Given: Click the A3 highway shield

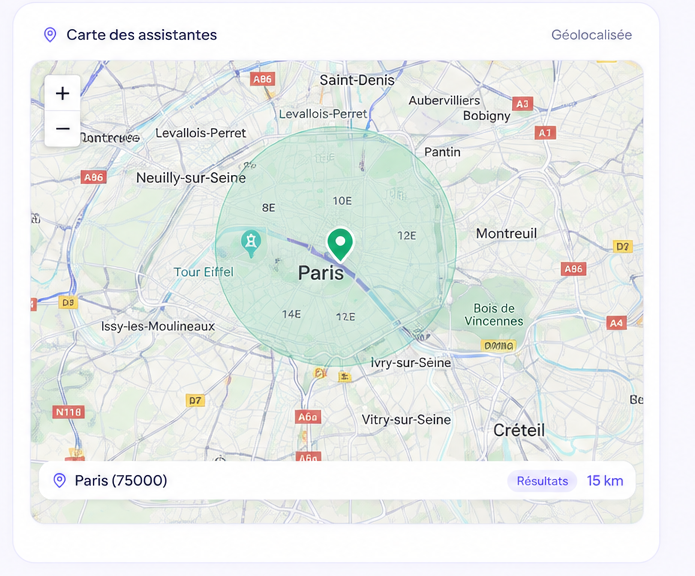Looking at the screenshot, I should pyautogui.click(x=522, y=104).
